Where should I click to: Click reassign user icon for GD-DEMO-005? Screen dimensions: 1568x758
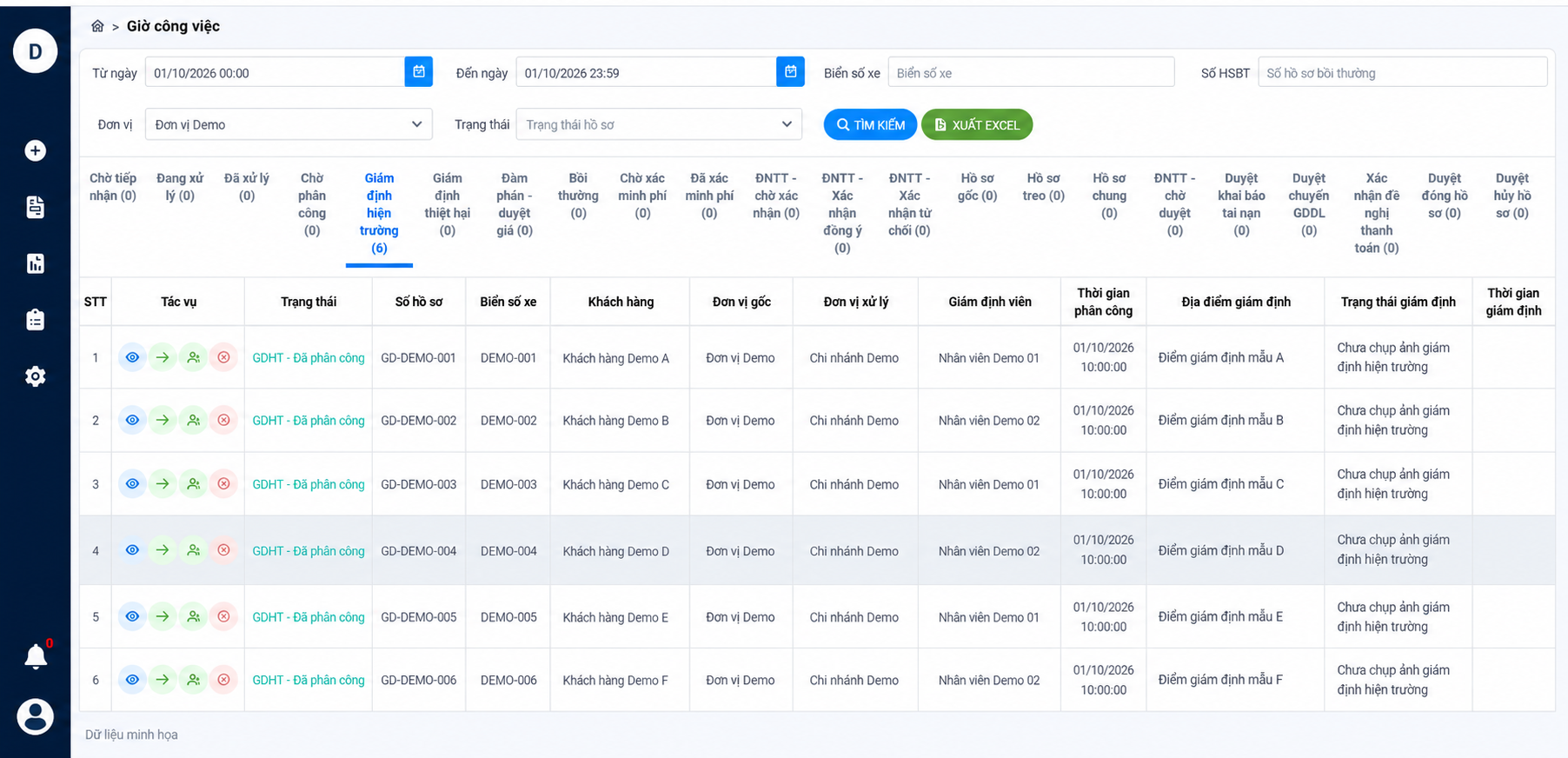point(193,616)
